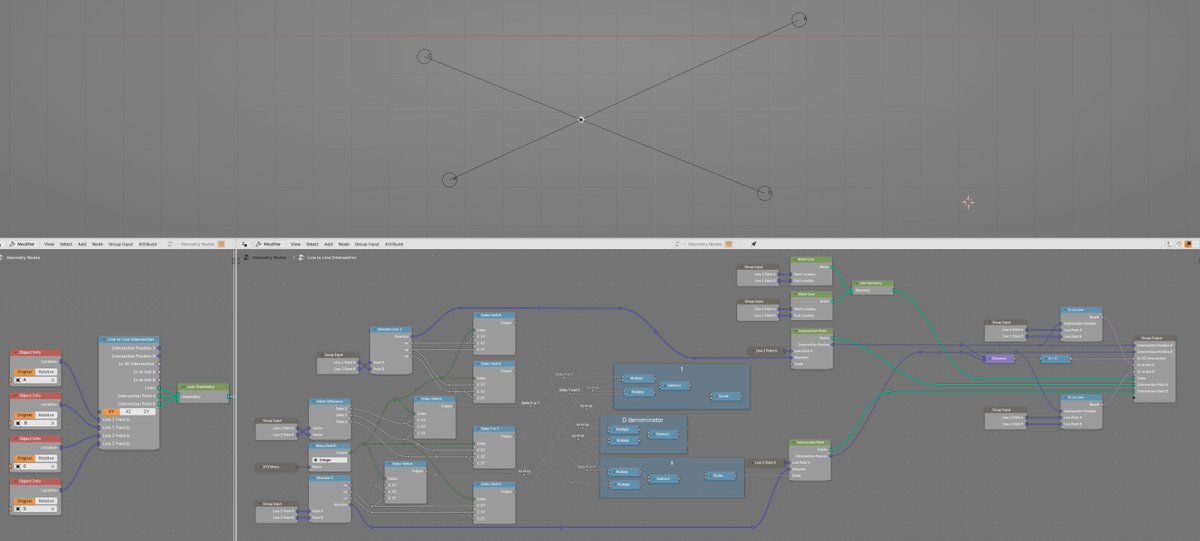1200x541 pixels.
Task: Open Group Input menu in right editor
Action: [365, 244]
